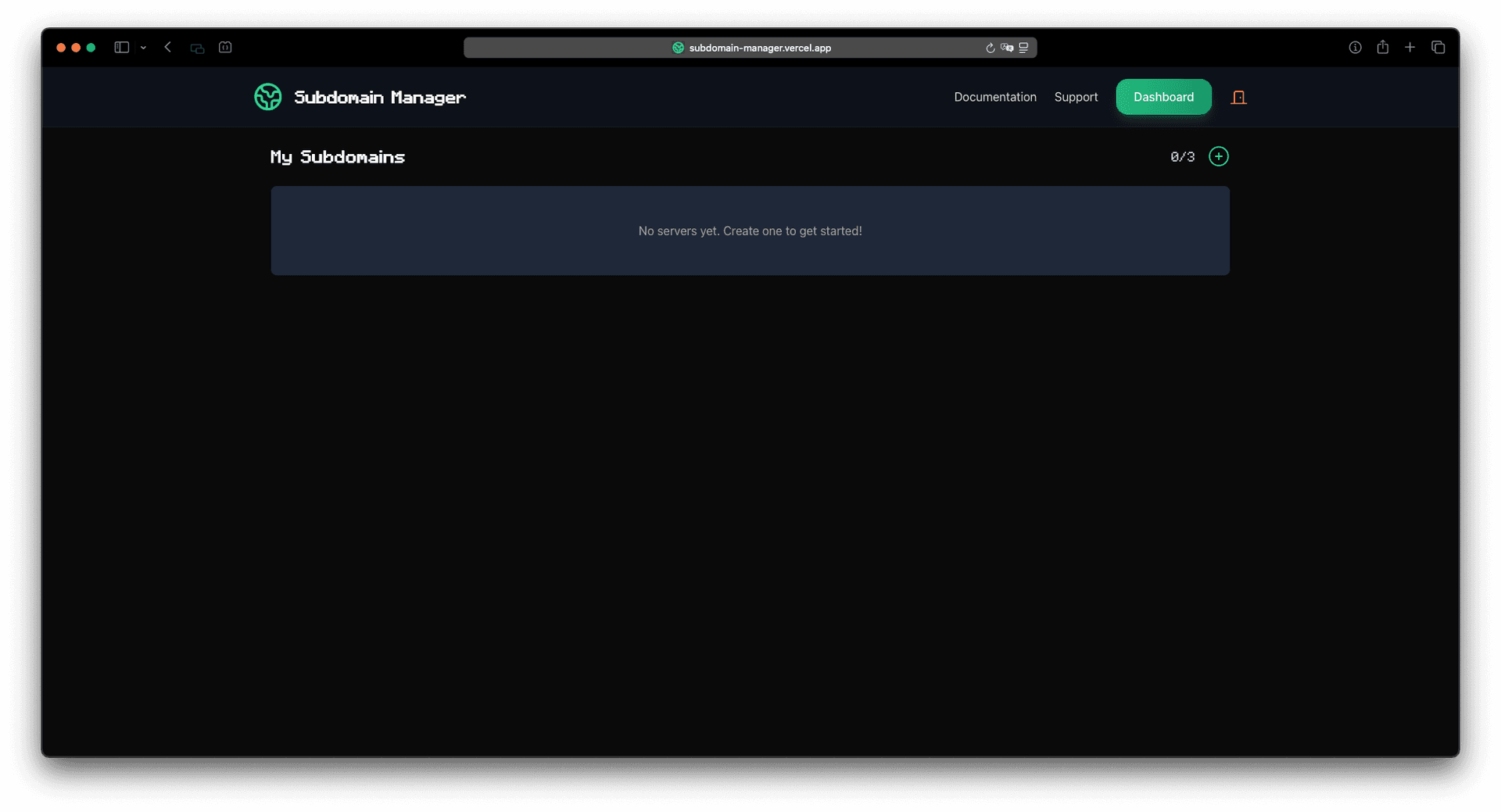Reload the page from the address bar
The height and width of the screenshot is (812, 1501).
click(x=989, y=48)
